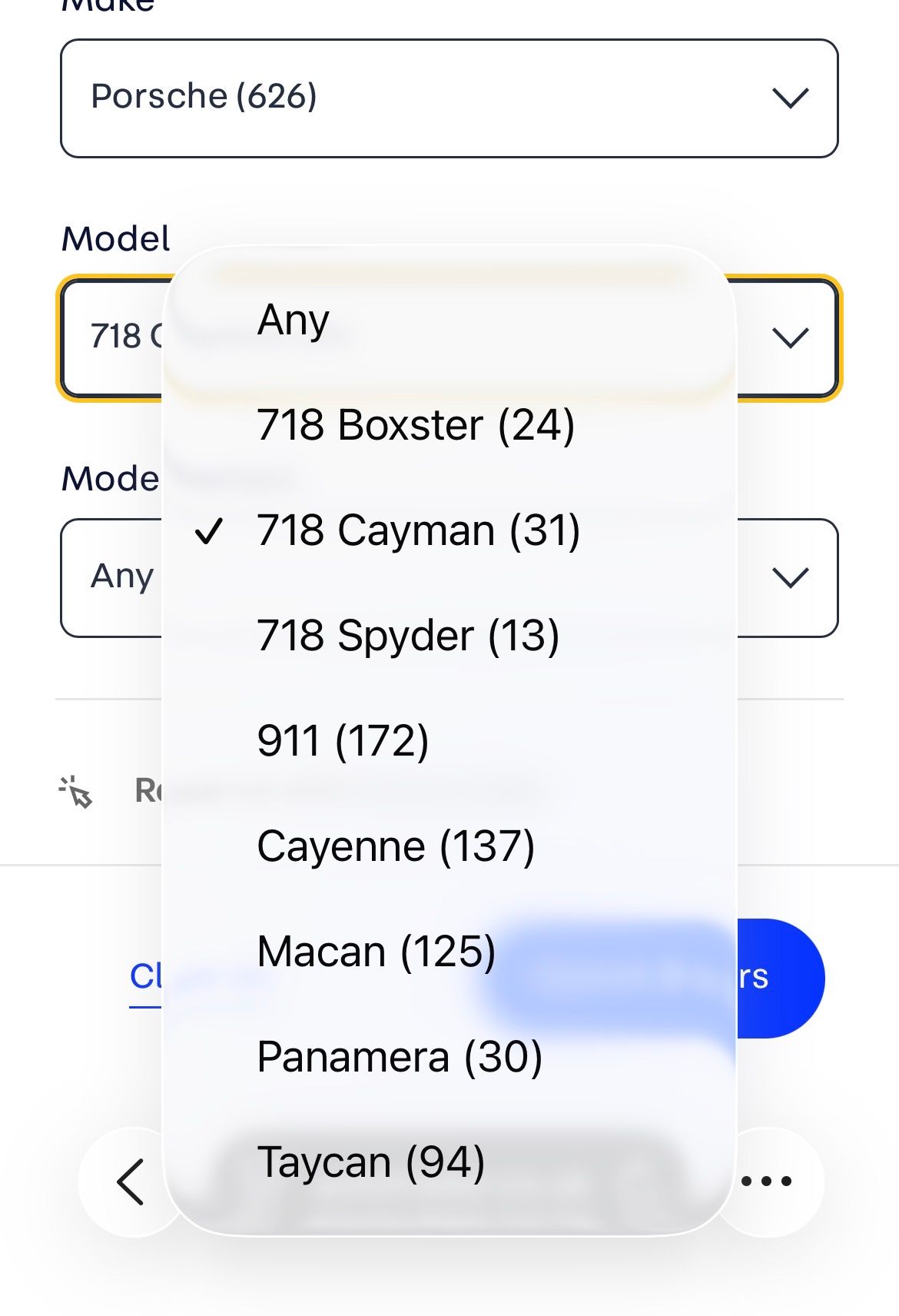Open the three-dots more options icon
The image size is (899, 1316).
pyautogui.click(x=766, y=1181)
